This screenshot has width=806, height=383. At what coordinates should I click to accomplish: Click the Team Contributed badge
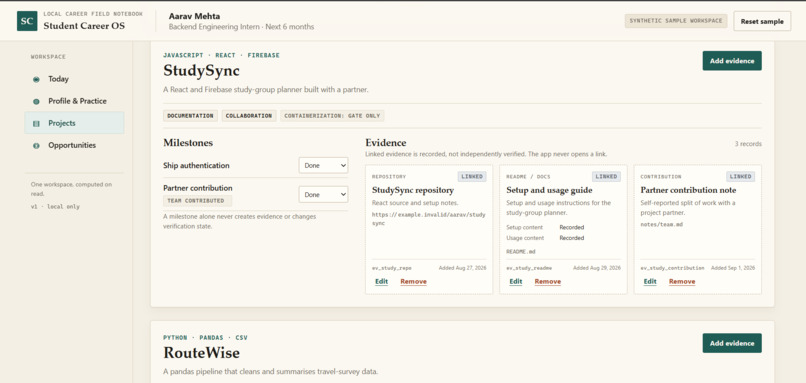point(197,200)
